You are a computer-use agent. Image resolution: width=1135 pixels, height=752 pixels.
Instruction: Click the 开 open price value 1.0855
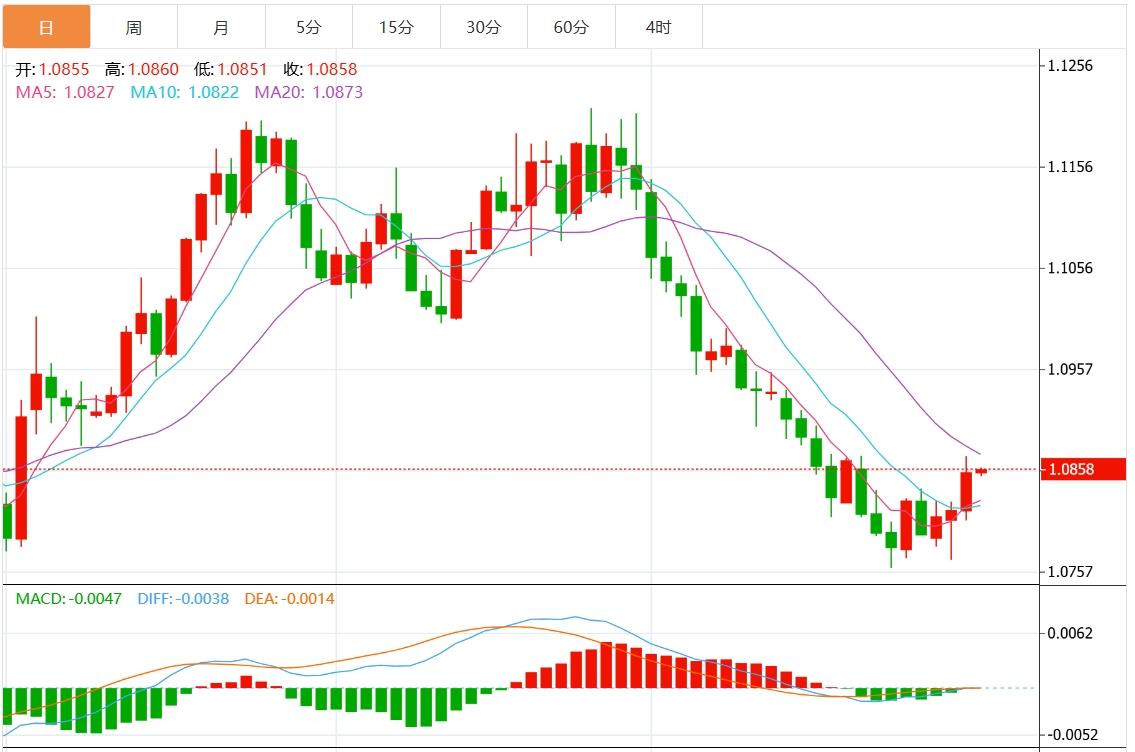(64, 70)
